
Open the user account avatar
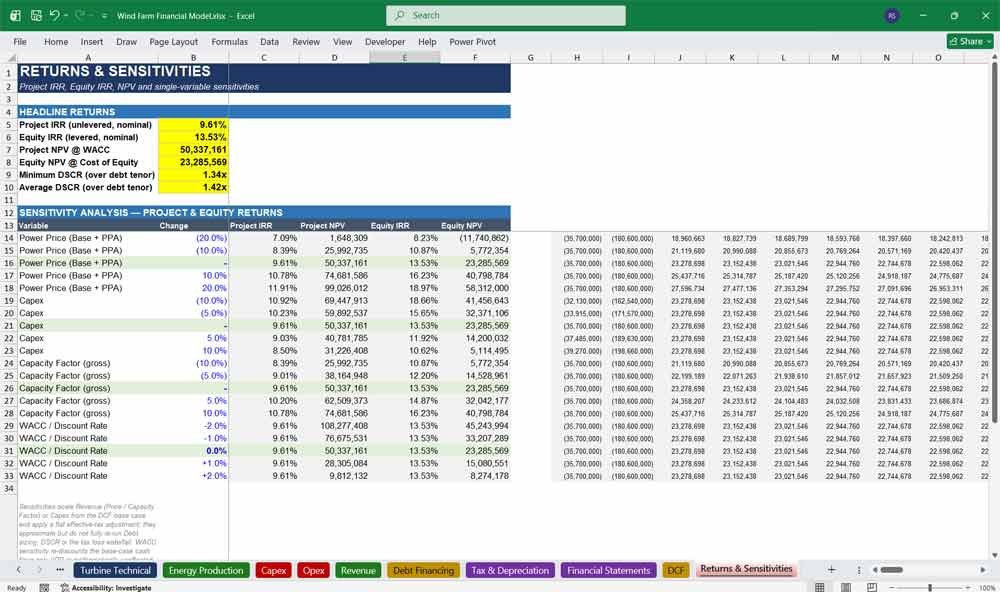pos(892,15)
